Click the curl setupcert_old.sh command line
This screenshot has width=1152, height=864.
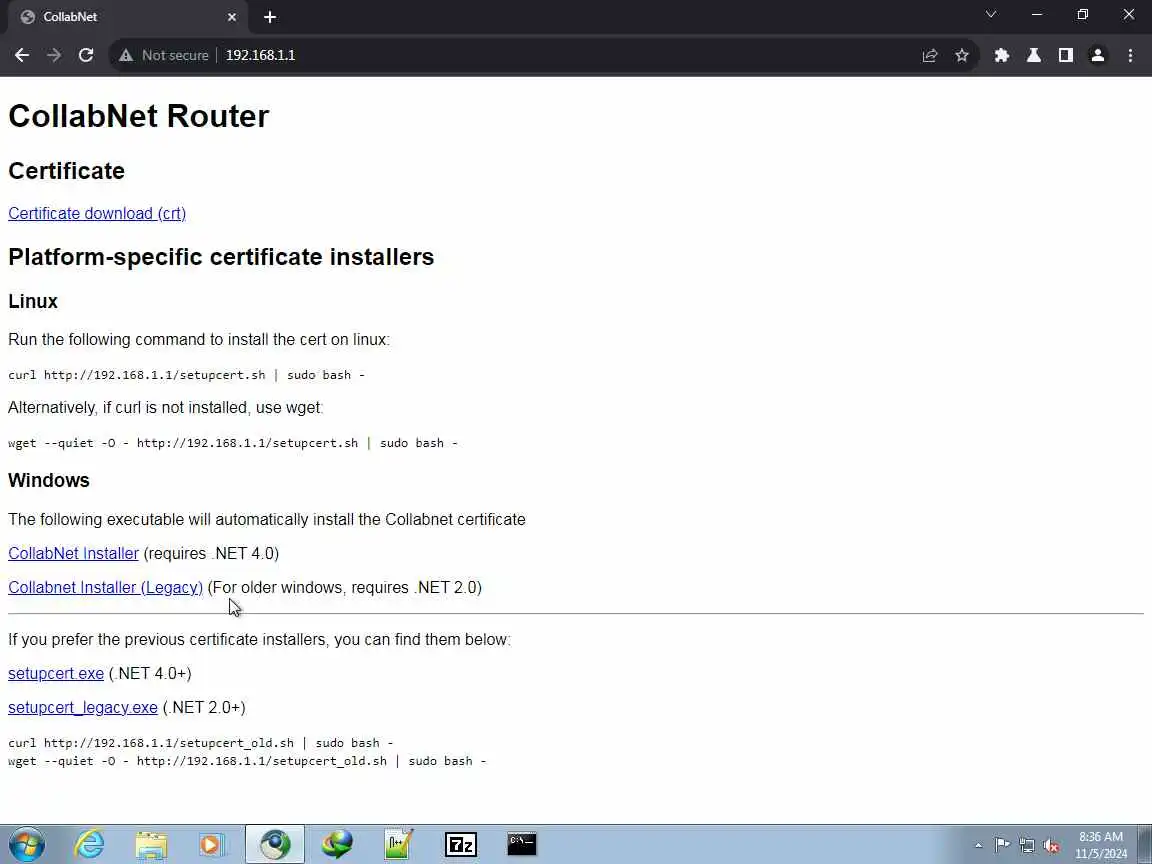point(201,743)
